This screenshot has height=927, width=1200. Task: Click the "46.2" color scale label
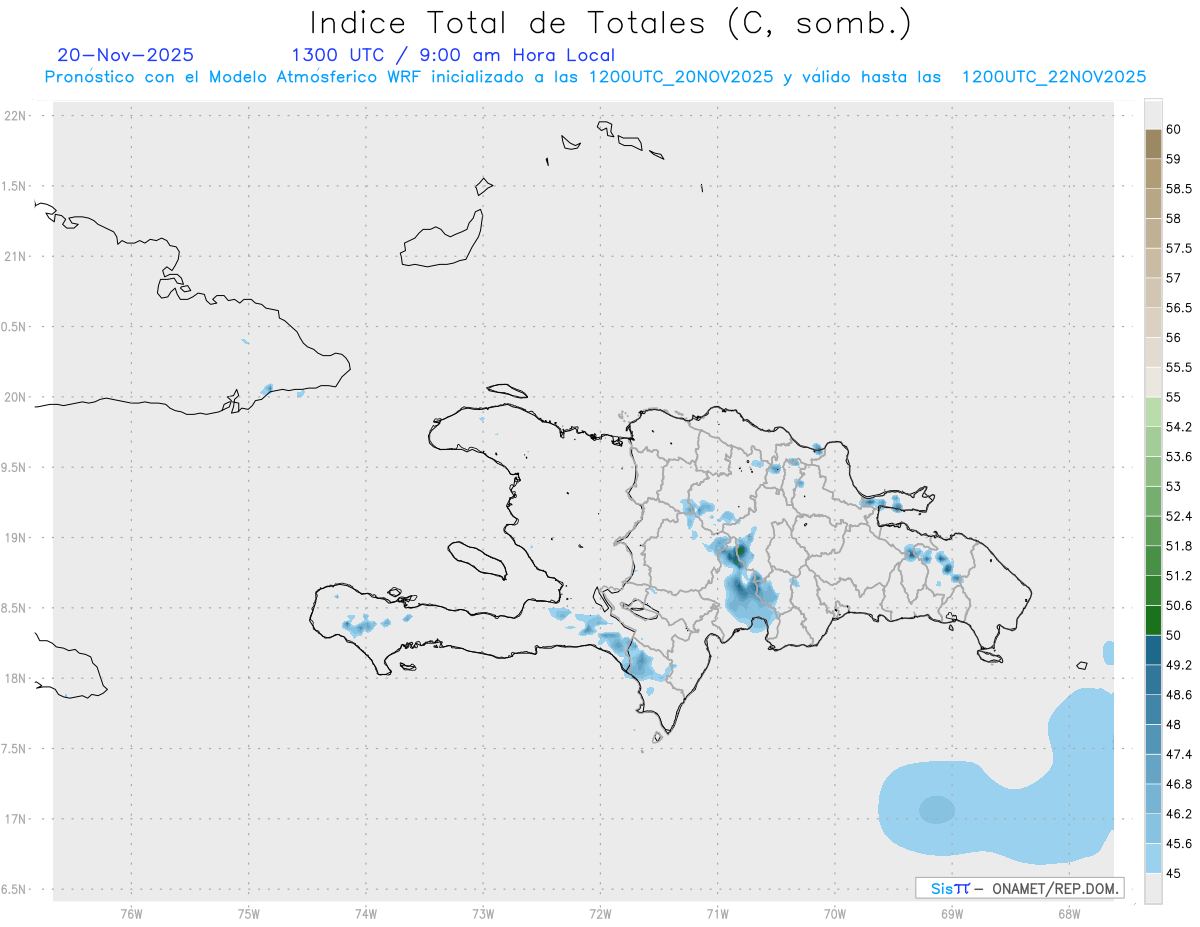(1178, 814)
